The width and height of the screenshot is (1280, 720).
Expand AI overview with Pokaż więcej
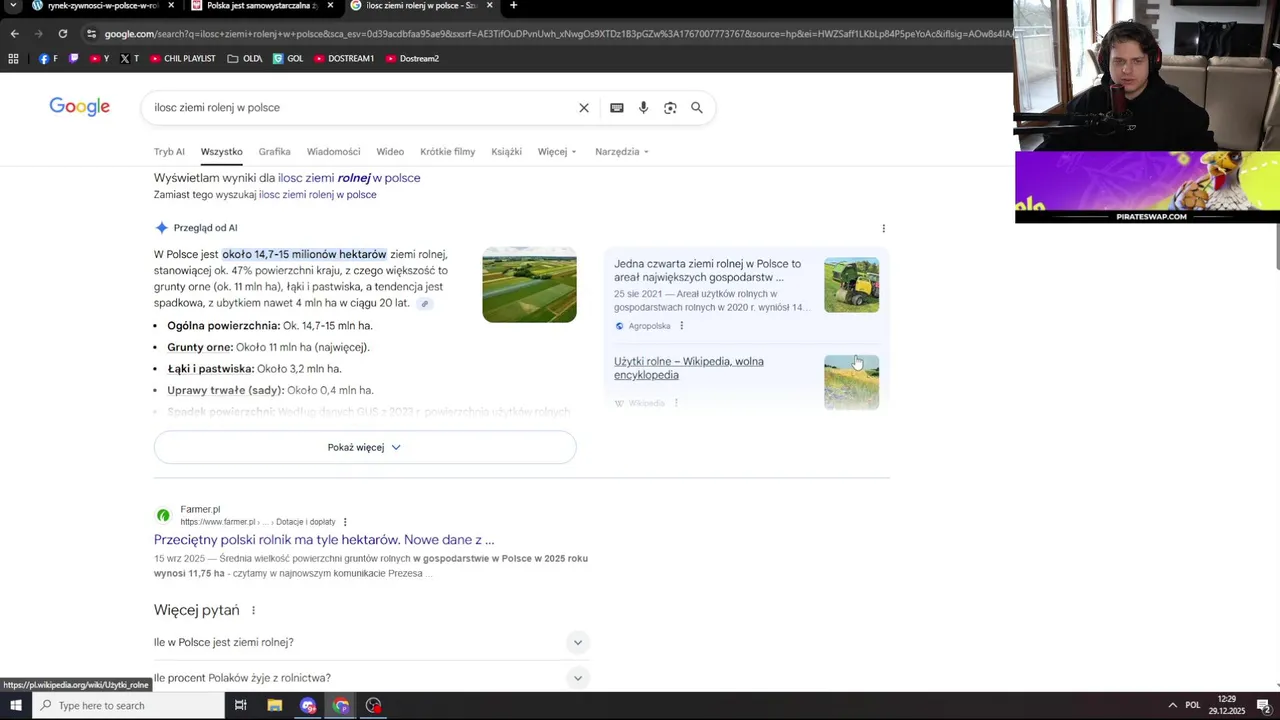coord(365,448)
